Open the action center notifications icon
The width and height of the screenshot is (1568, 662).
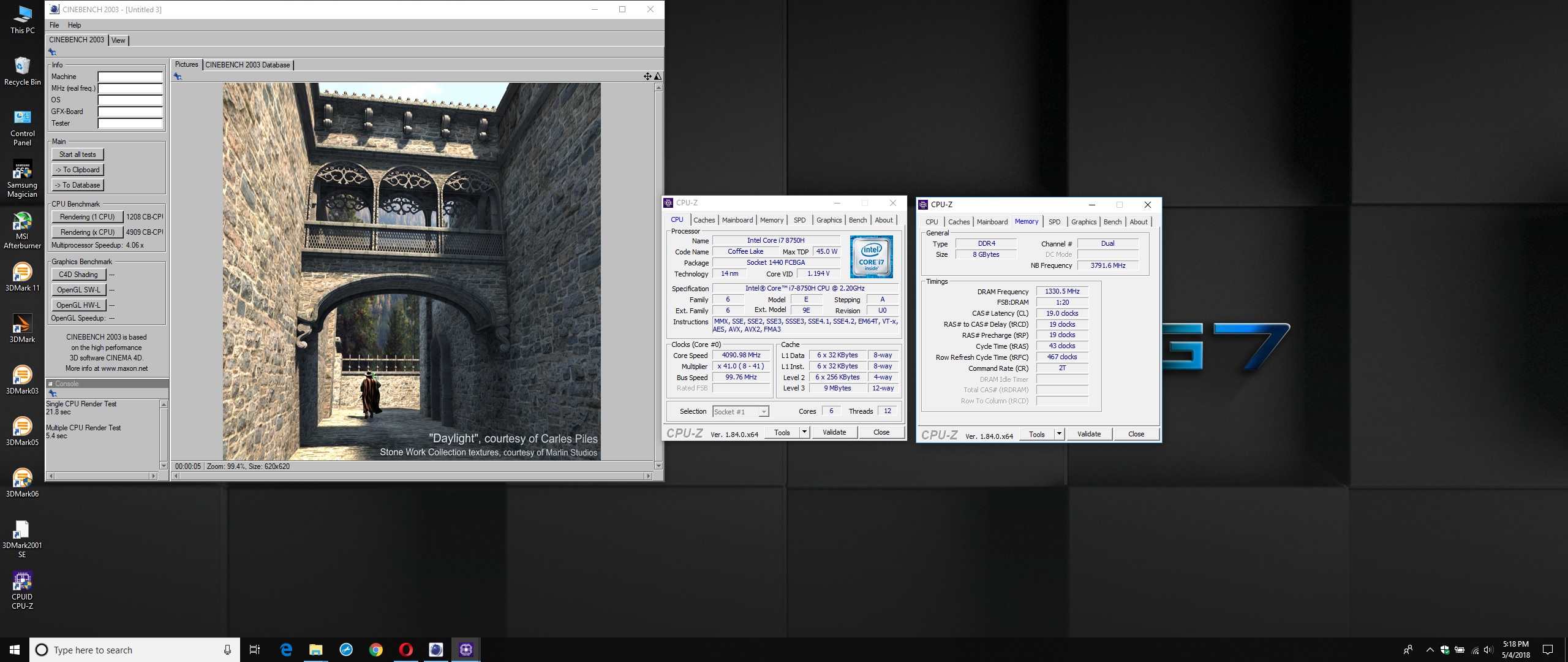coord(1548,650)
